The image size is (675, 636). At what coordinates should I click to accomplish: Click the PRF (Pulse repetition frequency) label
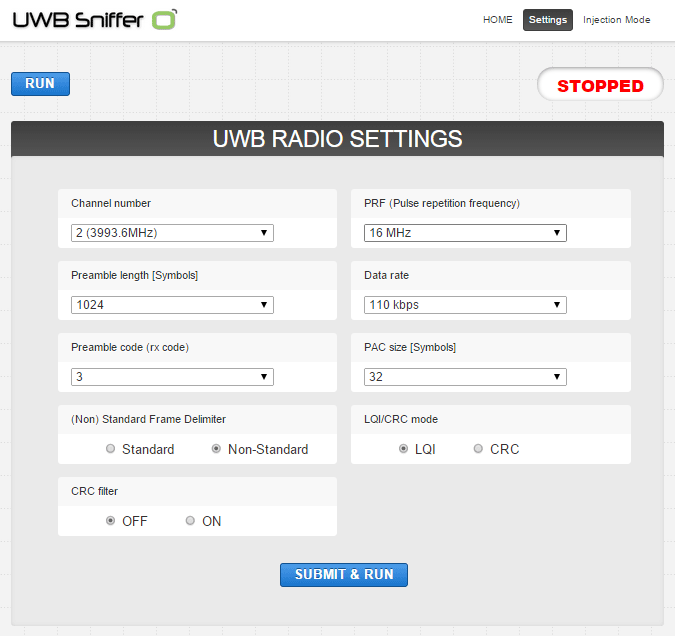[x=442, y=203]
